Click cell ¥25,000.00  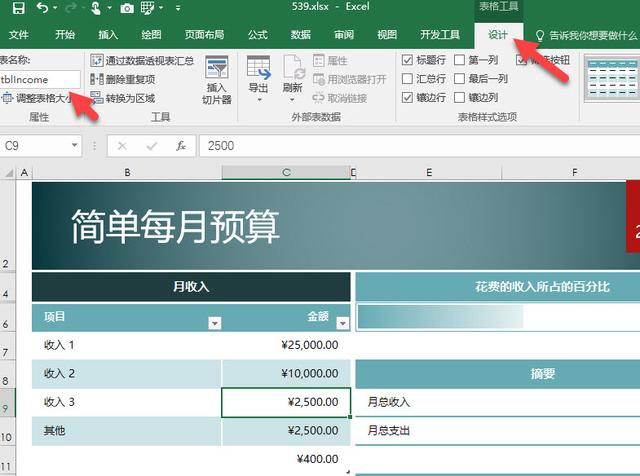pos(286,345)
